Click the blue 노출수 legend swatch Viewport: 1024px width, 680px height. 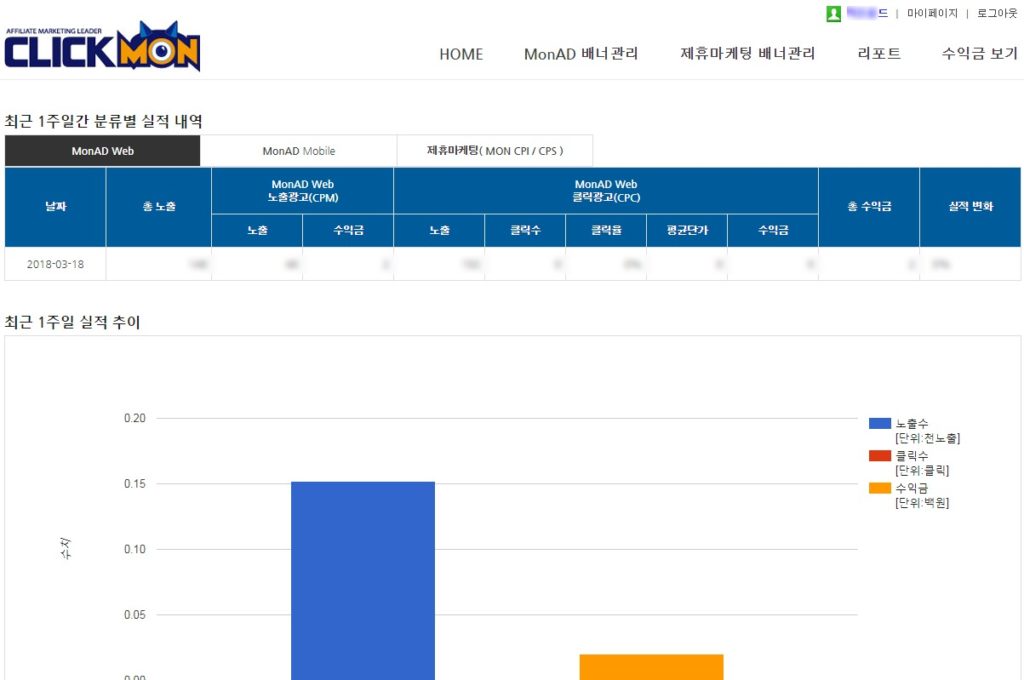880,424
